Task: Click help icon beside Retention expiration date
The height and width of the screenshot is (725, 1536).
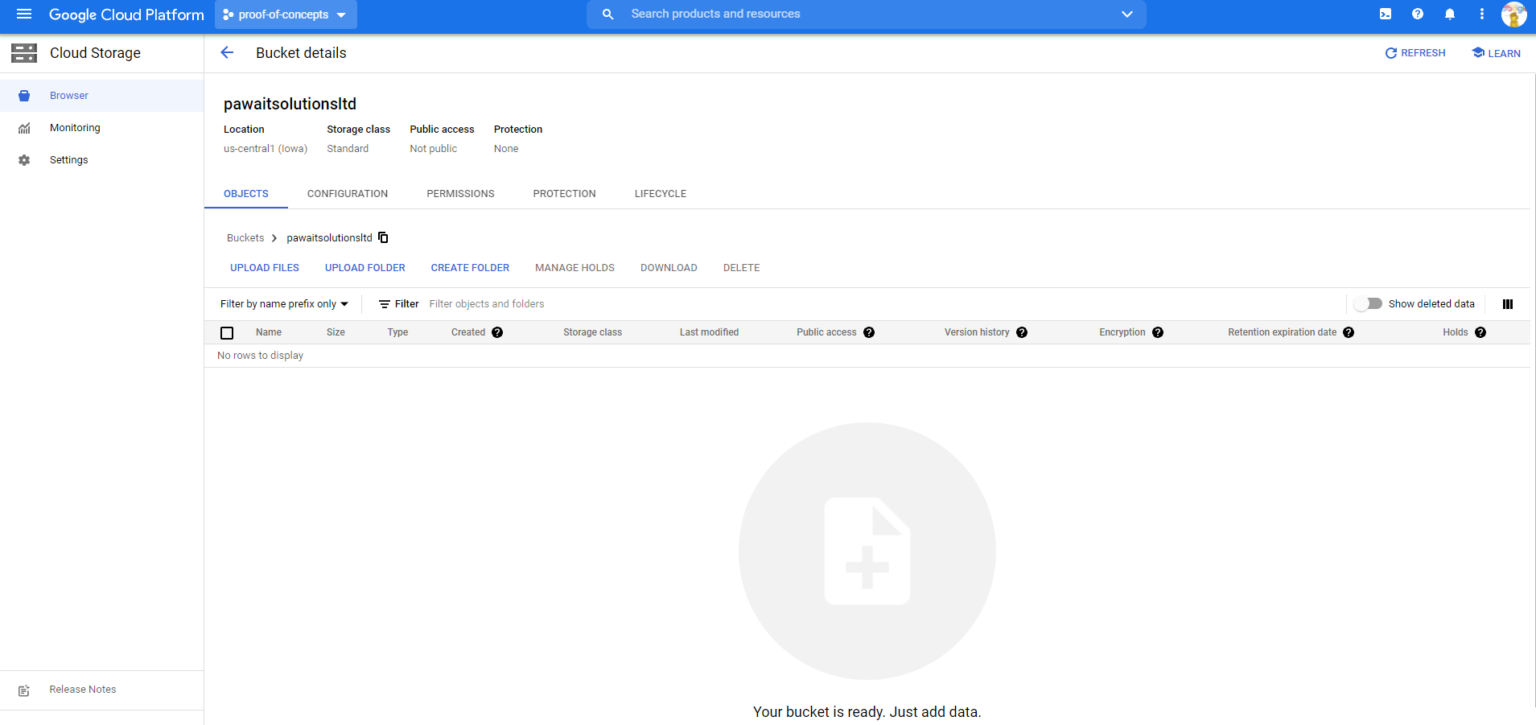Action: tap(1349, 332)
